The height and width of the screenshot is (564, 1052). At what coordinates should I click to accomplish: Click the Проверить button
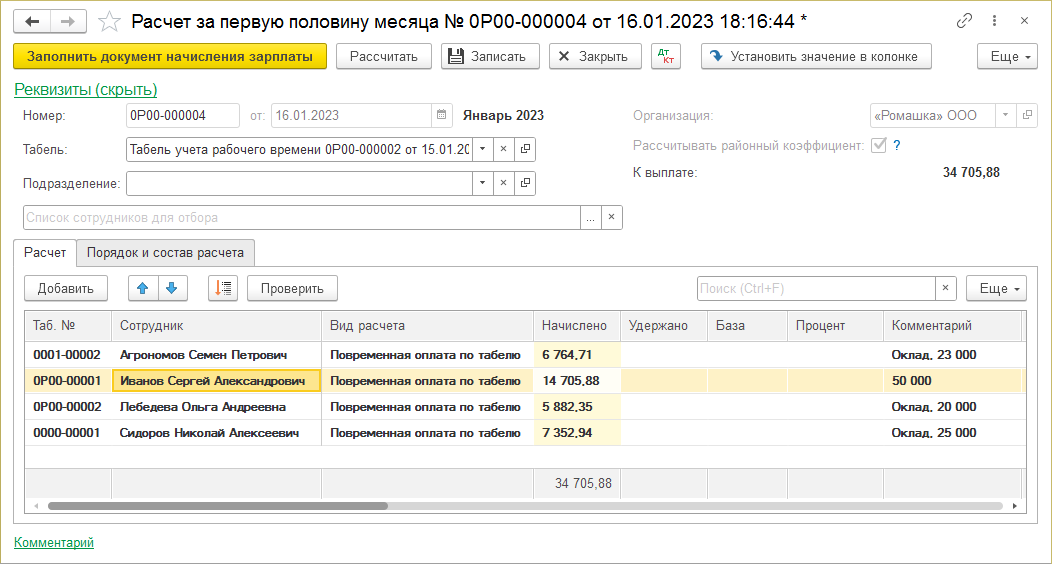coord(292,288)
